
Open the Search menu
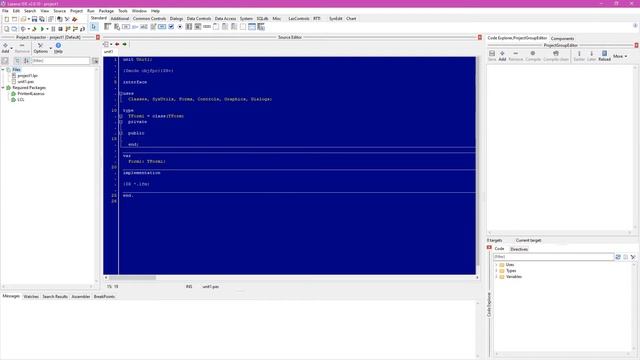pos(30,11)
